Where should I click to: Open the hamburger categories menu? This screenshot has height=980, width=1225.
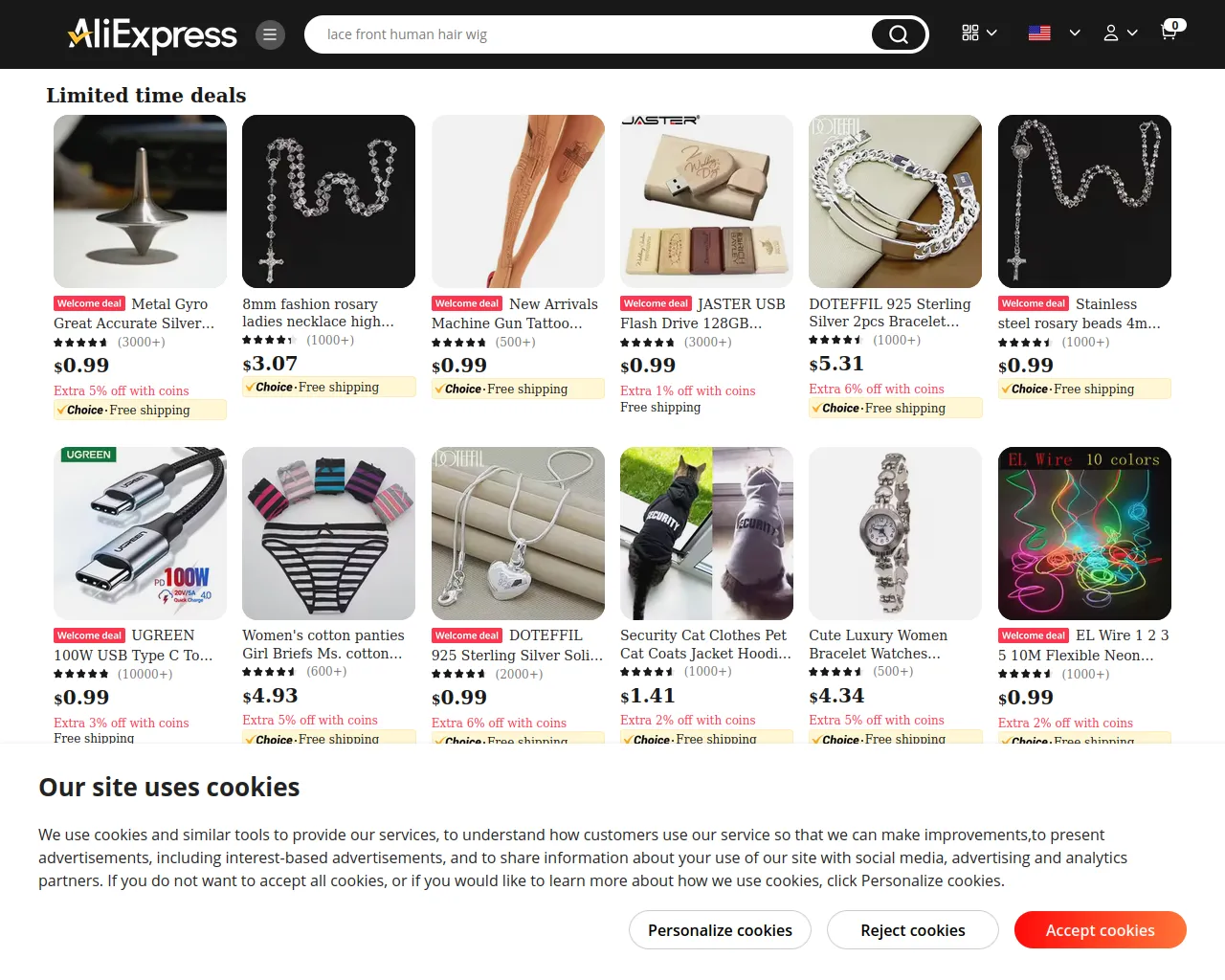point(270,34)
